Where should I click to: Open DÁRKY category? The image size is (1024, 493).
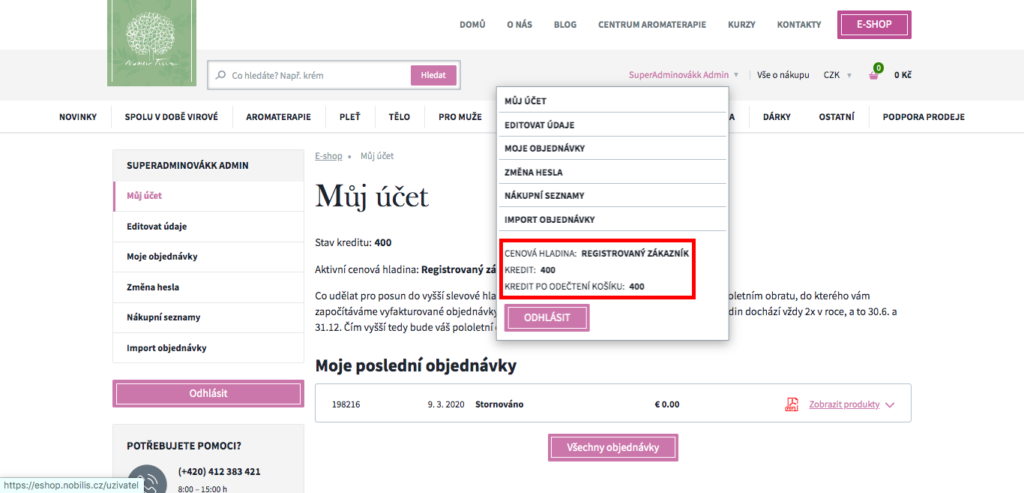point(776,117)
